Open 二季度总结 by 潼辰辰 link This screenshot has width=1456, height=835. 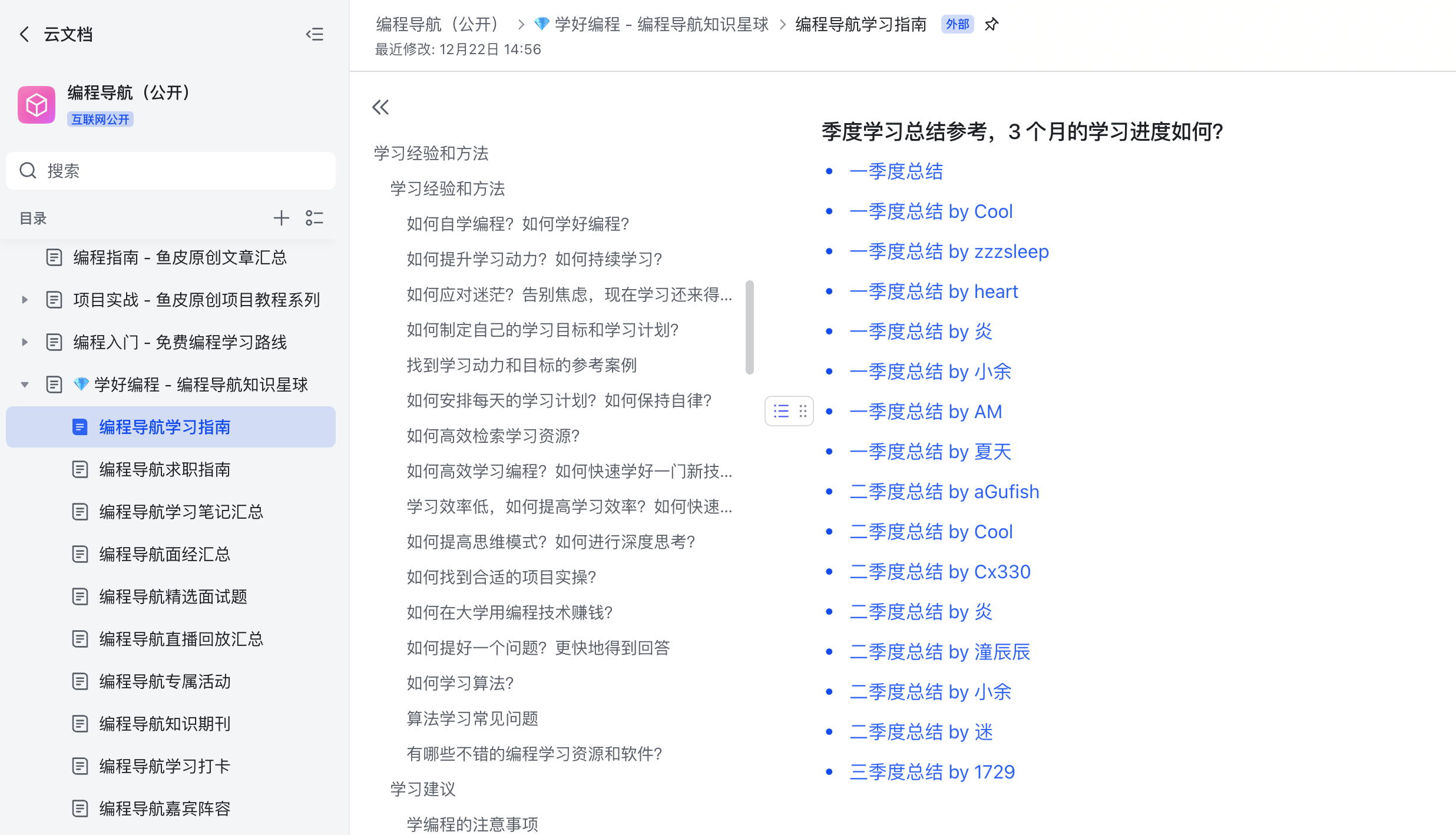click(939, 652)
